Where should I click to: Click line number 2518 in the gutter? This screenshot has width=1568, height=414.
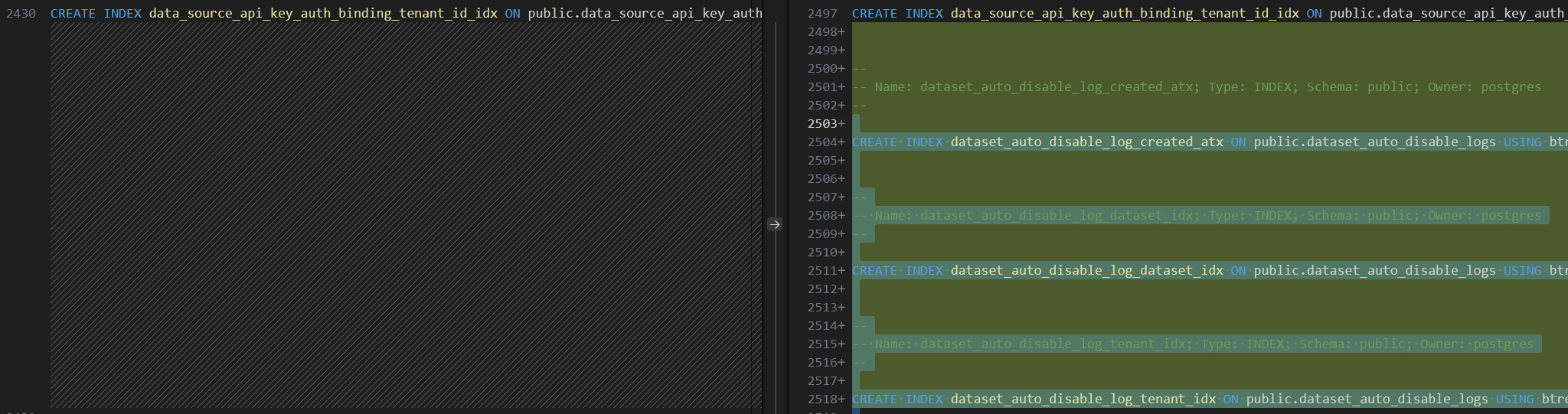point(822,399)
